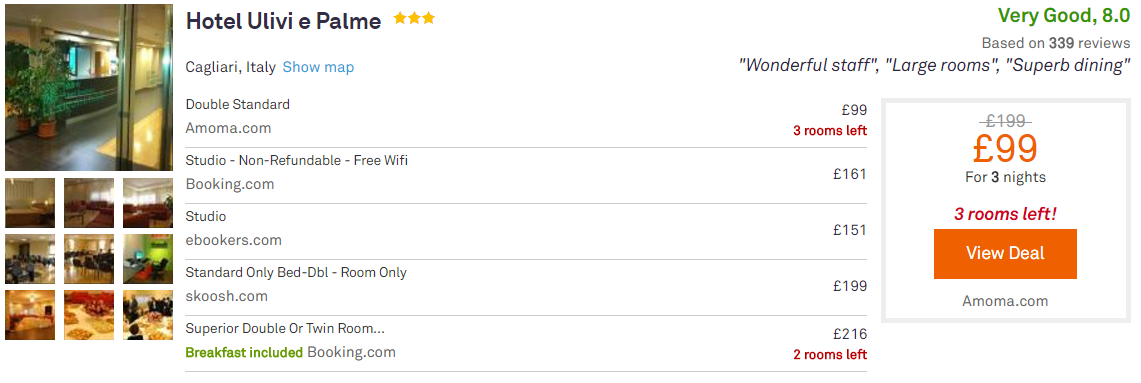Open the 339 reviews summary
The width and height of the screenshot is (1141, 383).
point(1056,43)
